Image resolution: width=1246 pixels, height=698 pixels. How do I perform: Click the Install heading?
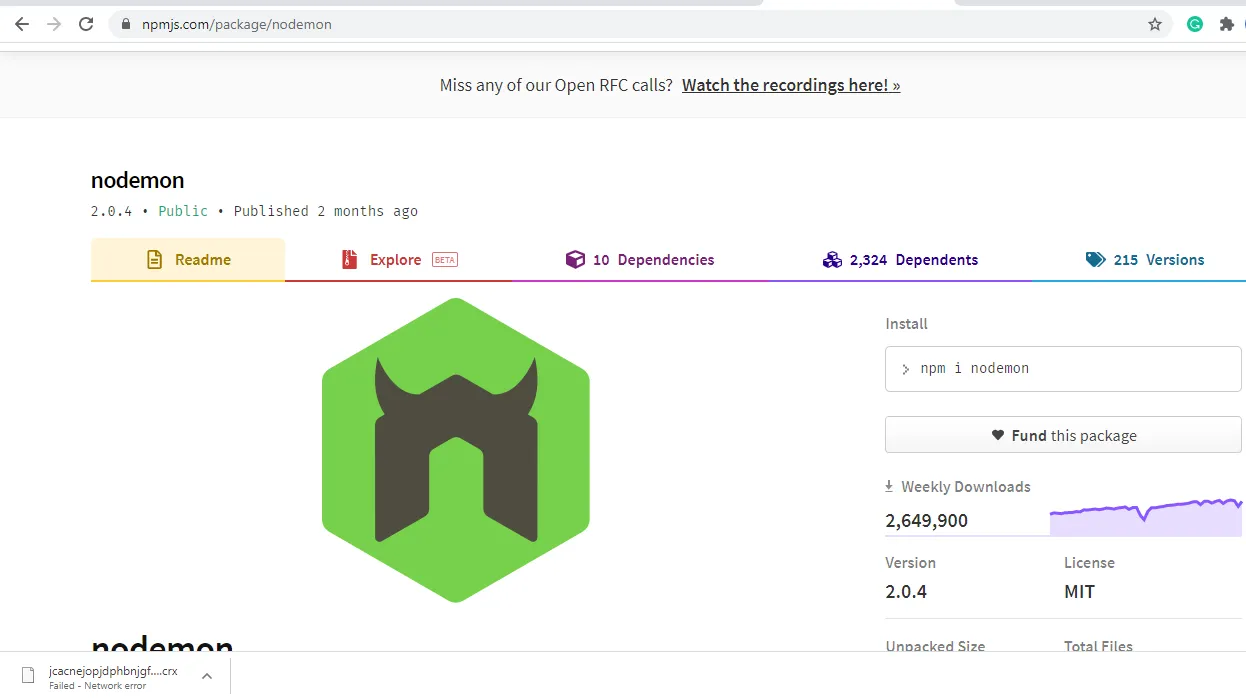point(907,324)
